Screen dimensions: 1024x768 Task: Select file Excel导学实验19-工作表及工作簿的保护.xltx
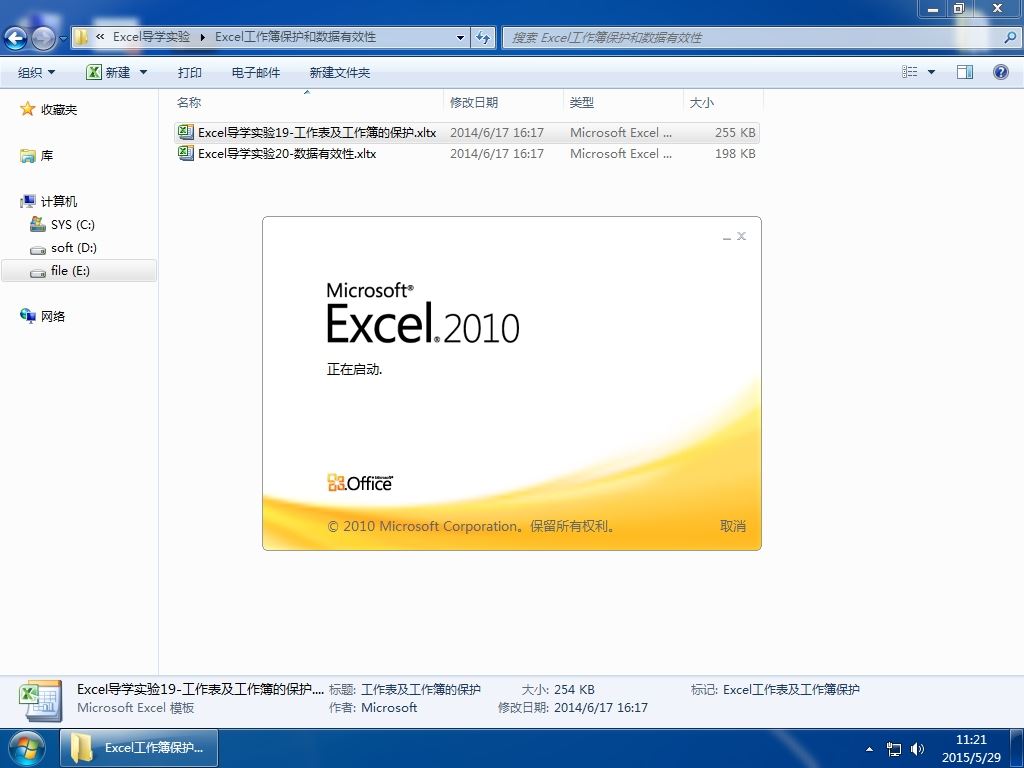tap(467, 133)
